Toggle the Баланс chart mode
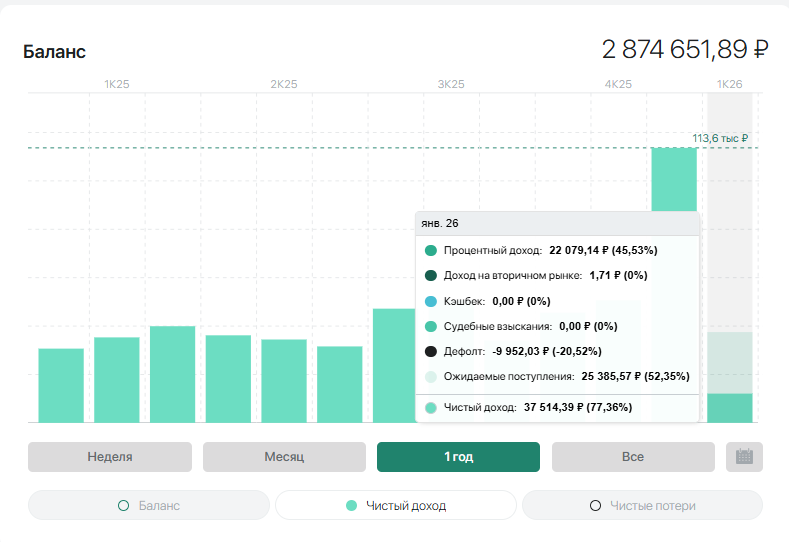The image size is (789, 542). pos(149,505)
